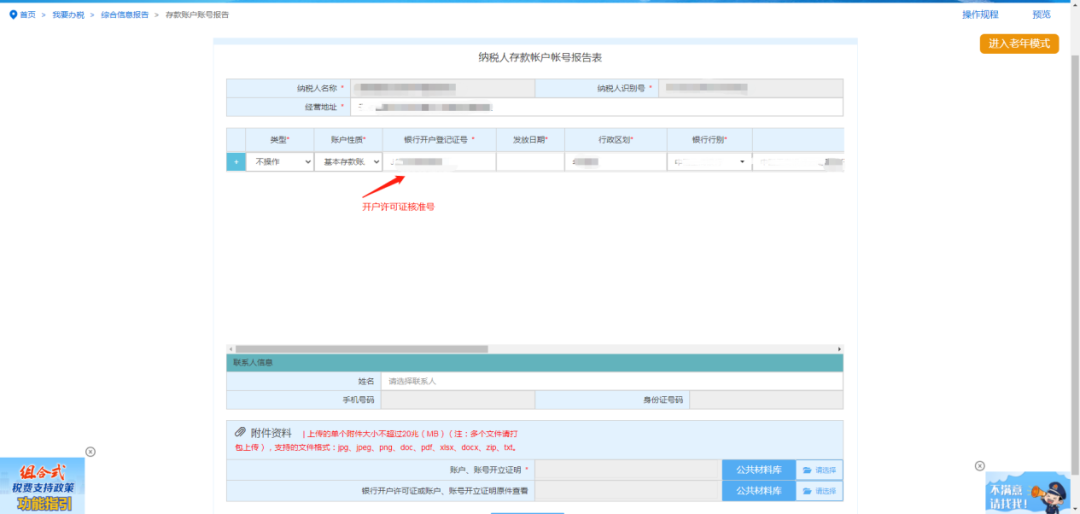Open the 操作规程 link

(x=980, y=15)
